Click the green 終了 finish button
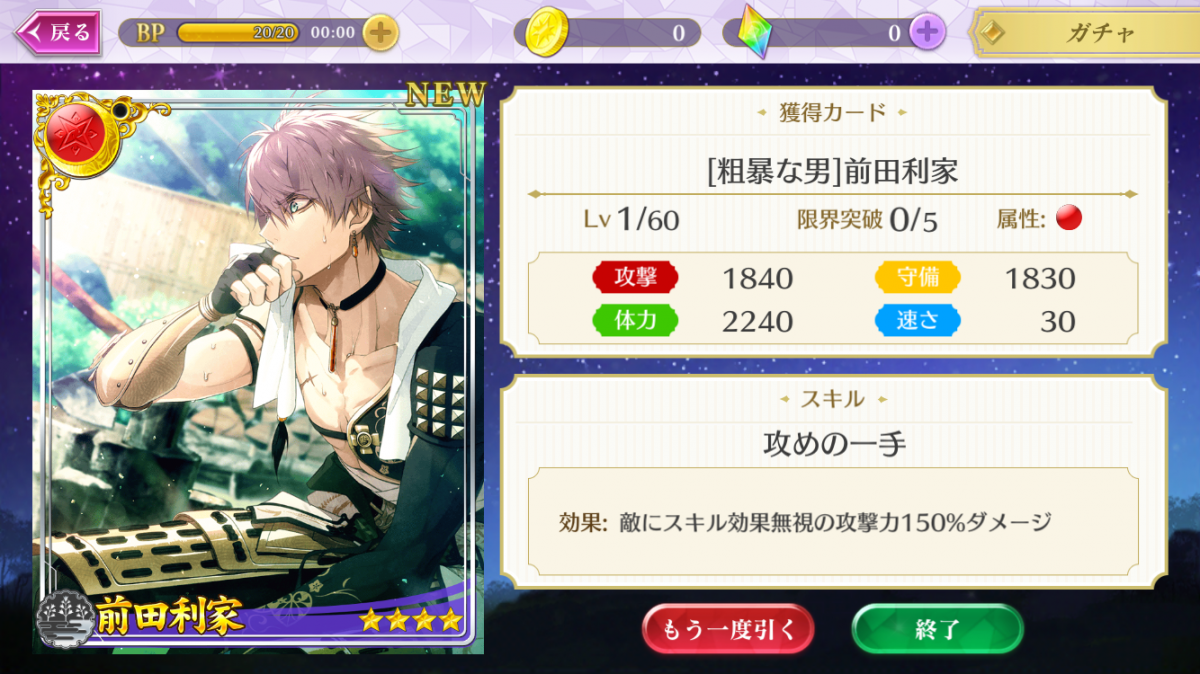 (x=937, y=629)
